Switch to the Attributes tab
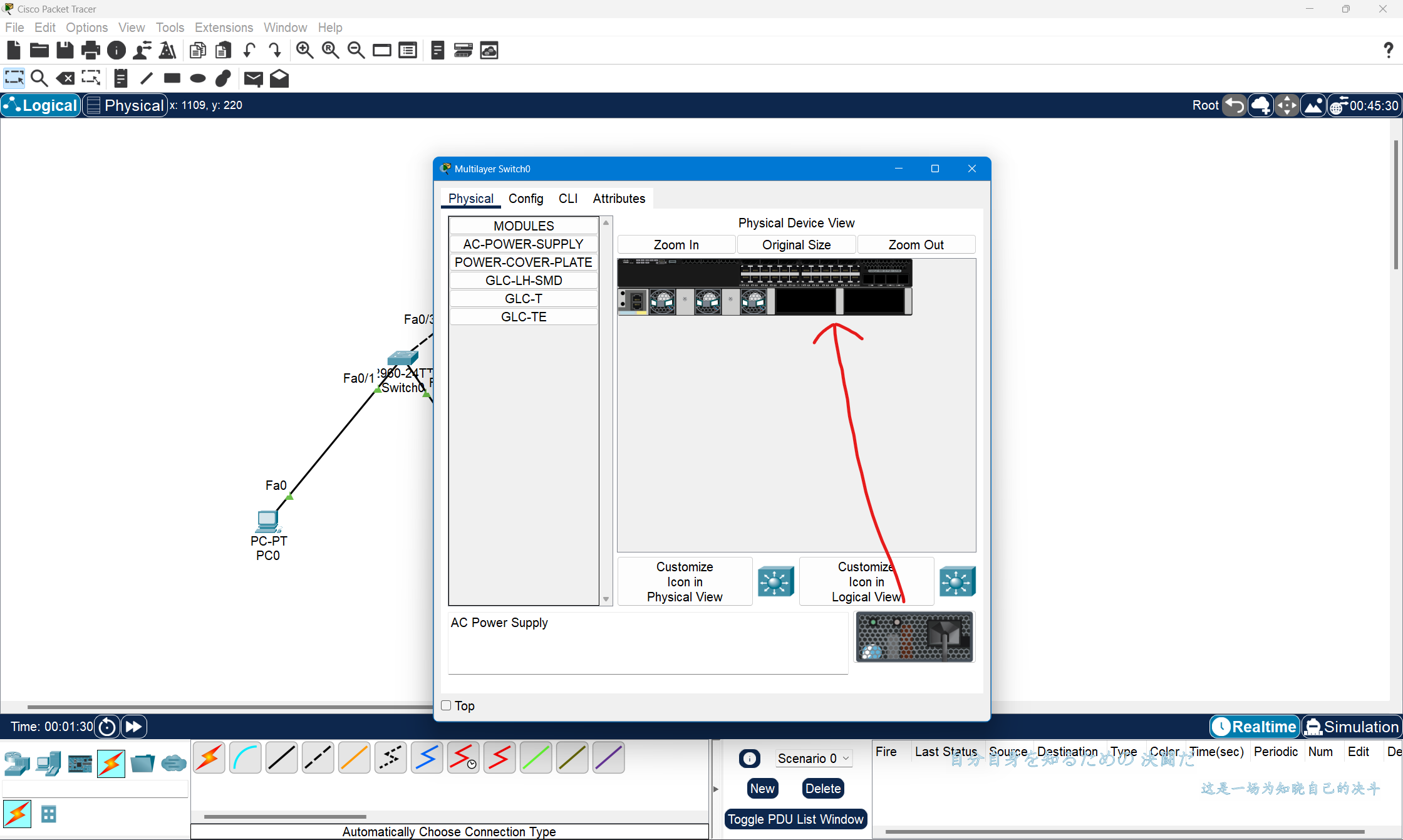Image resolution: width=1403 pixels, height=840 pixels. click(x=619, y=199)
